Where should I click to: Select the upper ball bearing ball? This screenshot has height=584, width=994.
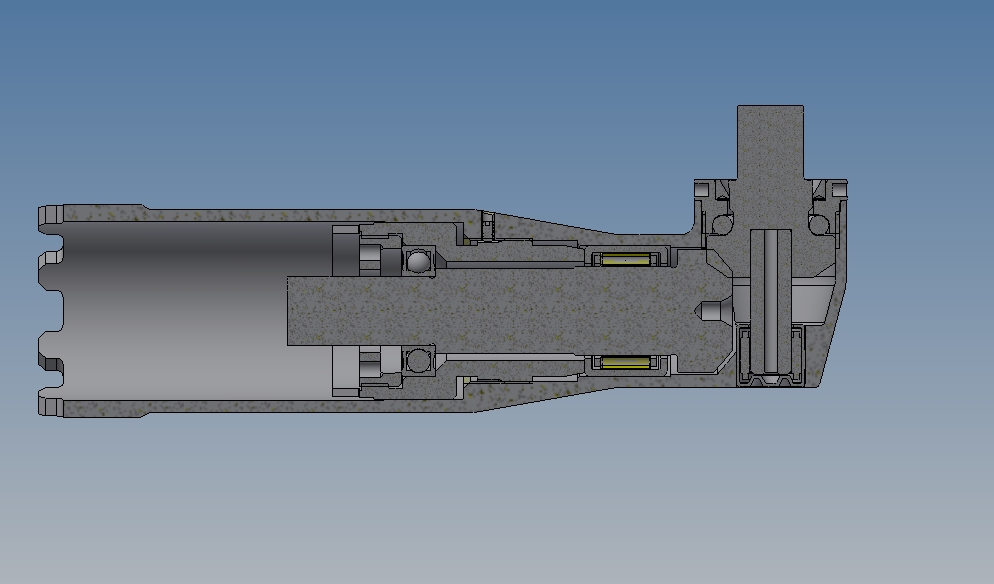(420, 262)
